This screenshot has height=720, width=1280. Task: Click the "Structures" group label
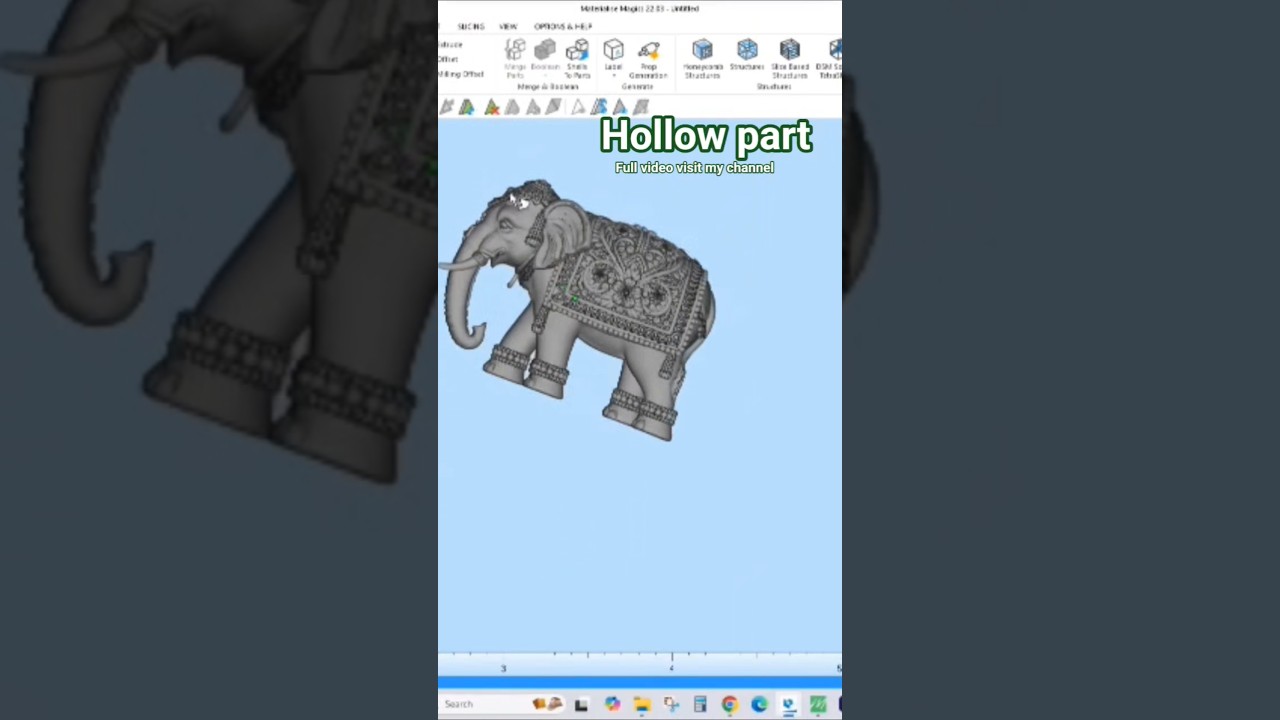tap(773, 87)
